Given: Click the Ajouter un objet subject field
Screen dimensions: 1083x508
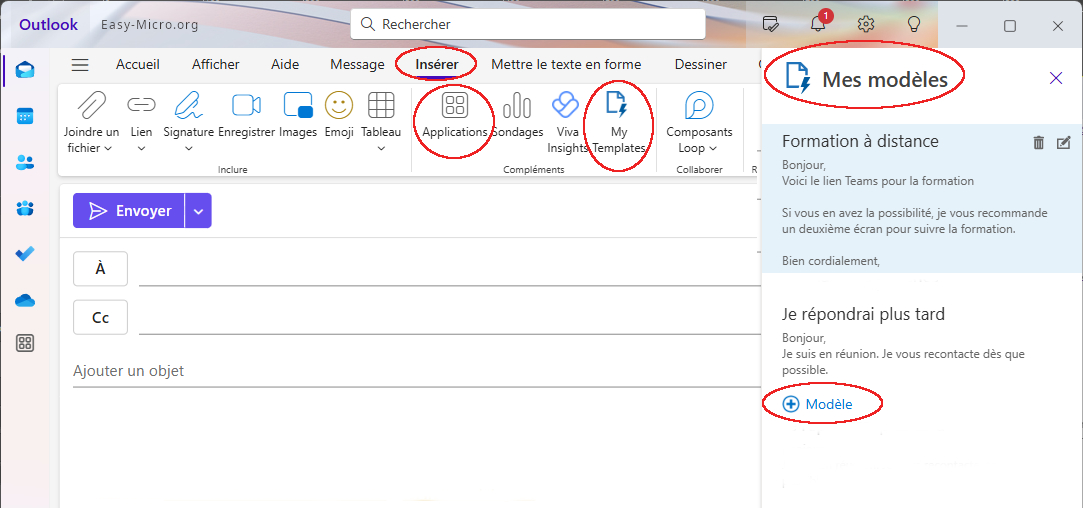Looking at the screenshot, I should (414, 371).
